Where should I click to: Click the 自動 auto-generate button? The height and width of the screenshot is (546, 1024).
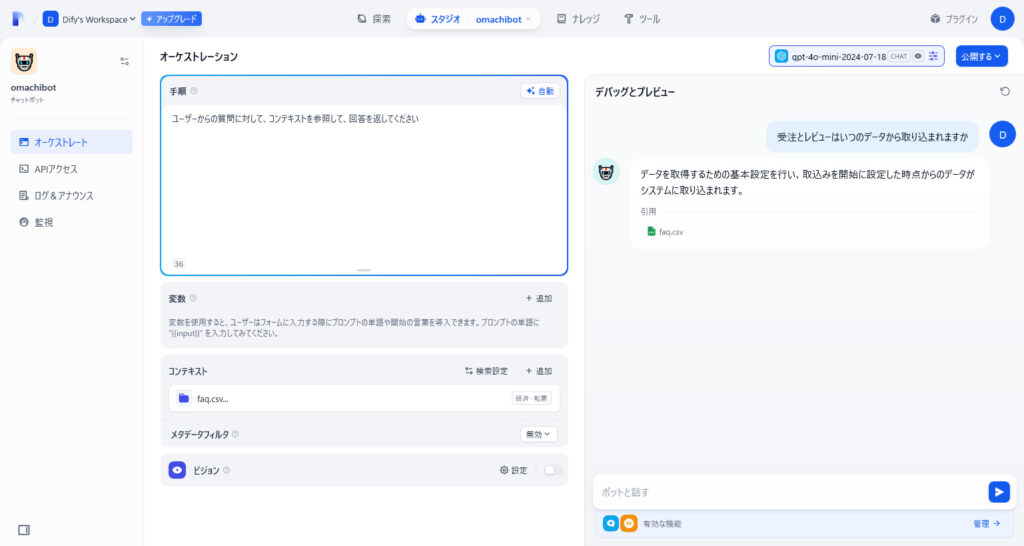tap(540, 91)
